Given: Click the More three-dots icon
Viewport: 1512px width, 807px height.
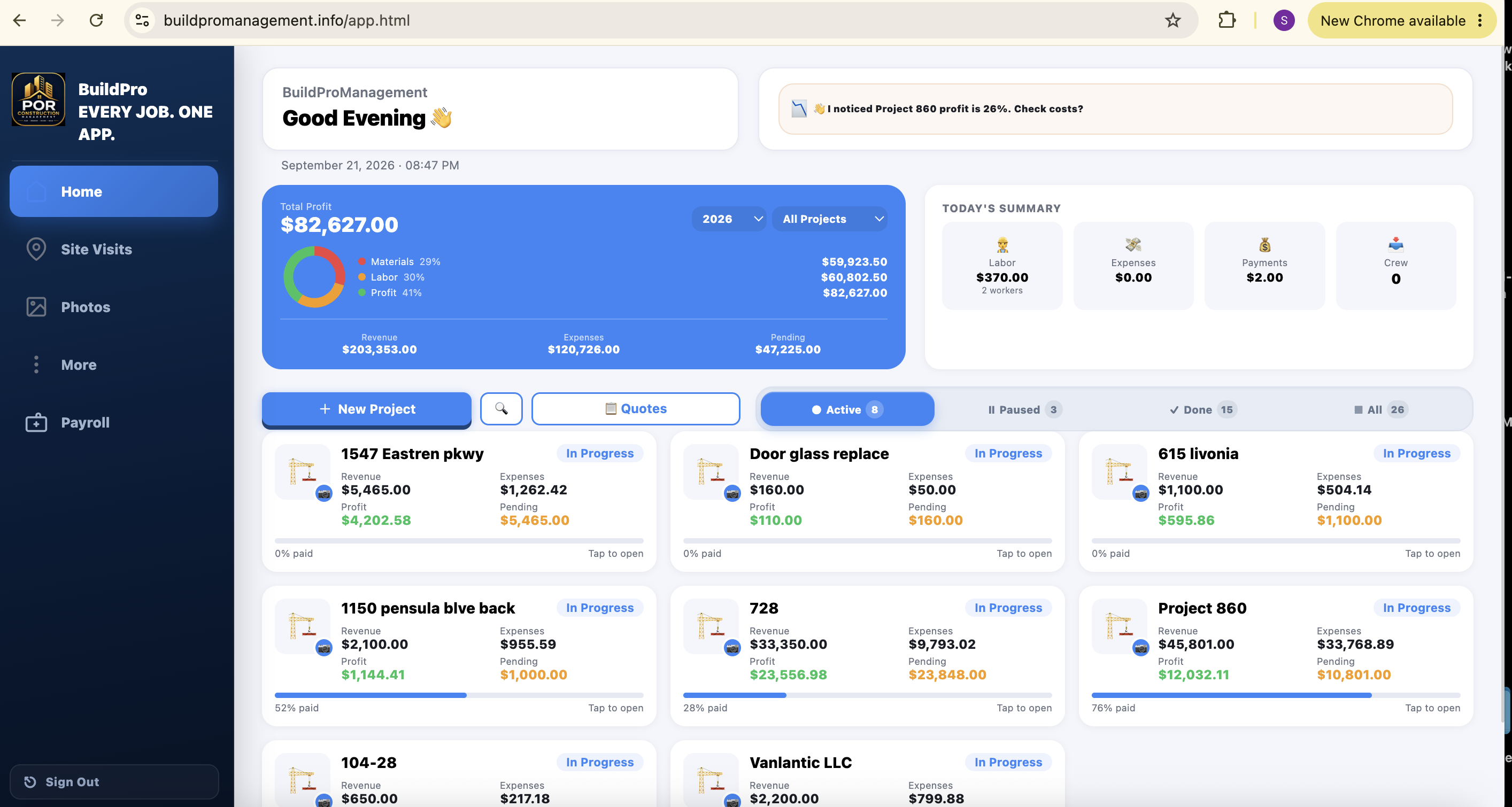Looking at the screenshot, I should (x=36, y=364).
